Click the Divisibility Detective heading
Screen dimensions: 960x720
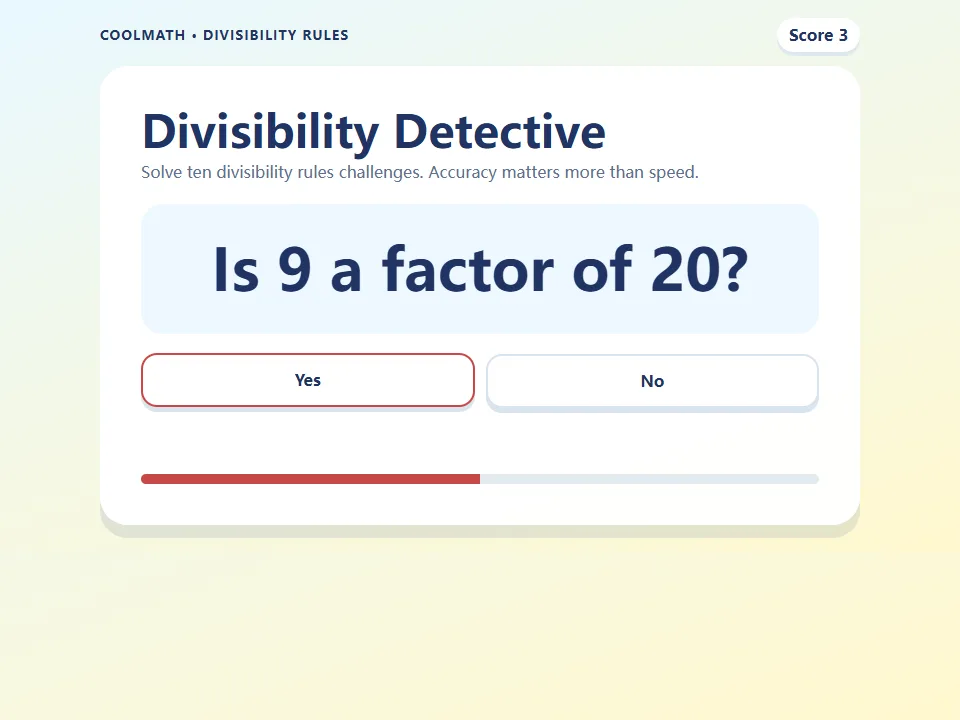pyautogui.click(x=373, y=132)
